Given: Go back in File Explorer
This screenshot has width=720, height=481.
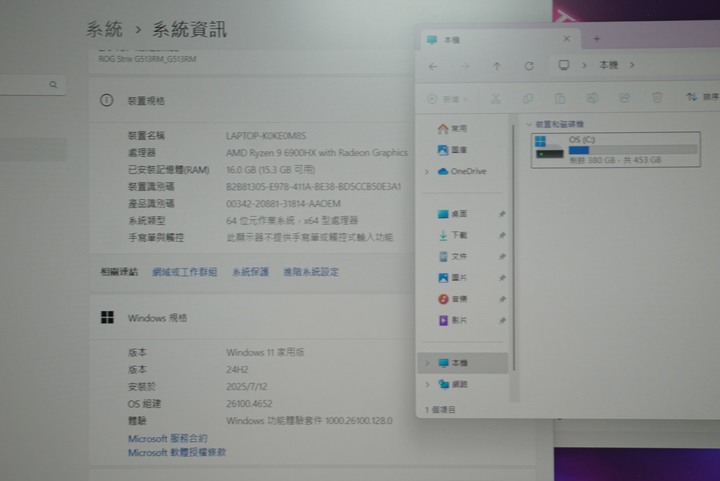Looking at the screenshot, I should pyautogui.click(x=433, y=67).
